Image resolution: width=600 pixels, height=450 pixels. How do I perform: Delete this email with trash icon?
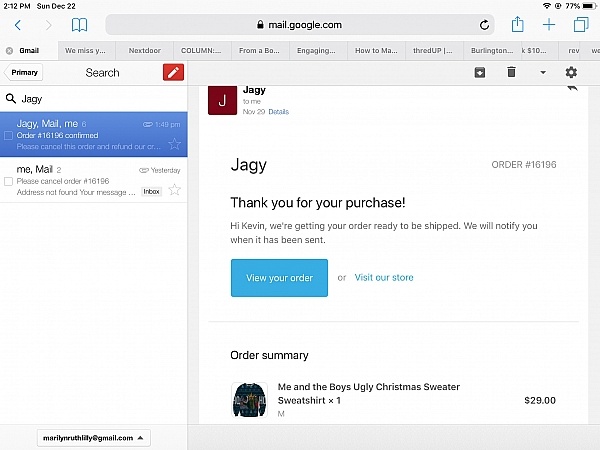point(511,72)
